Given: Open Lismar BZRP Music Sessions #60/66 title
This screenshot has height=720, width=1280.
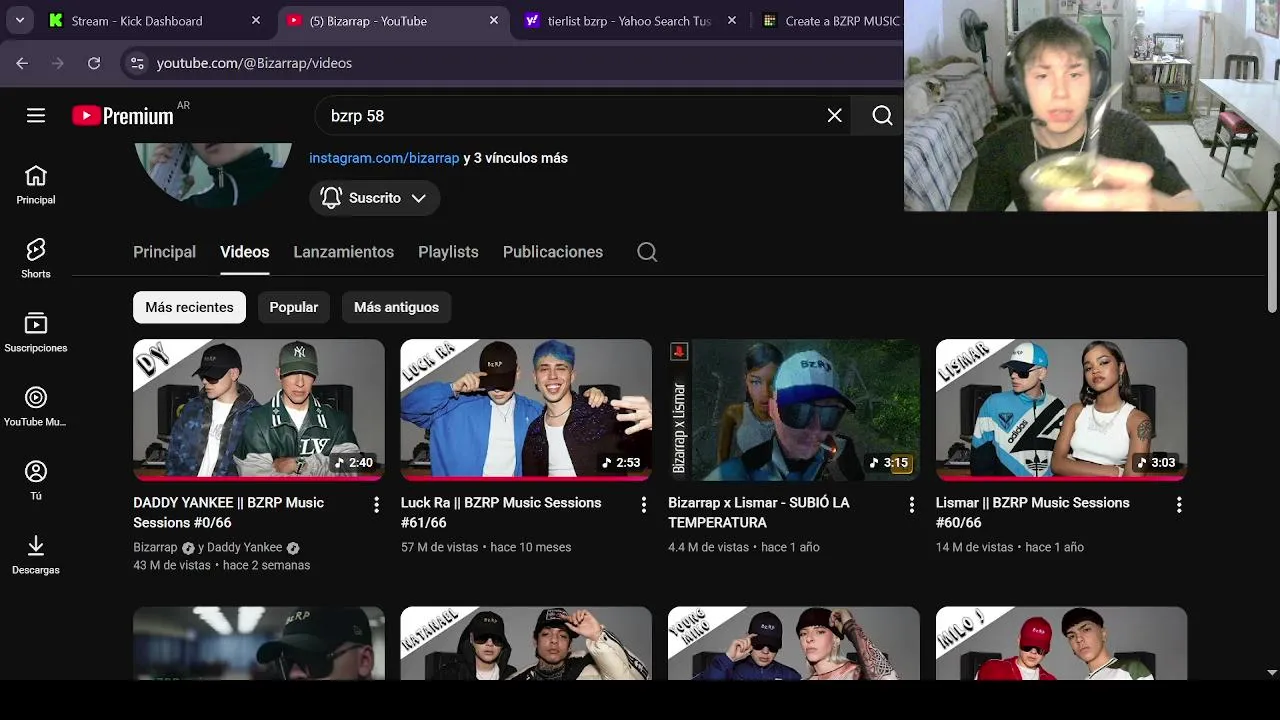Looking at the screenshot, I should tap(1032, 512).
